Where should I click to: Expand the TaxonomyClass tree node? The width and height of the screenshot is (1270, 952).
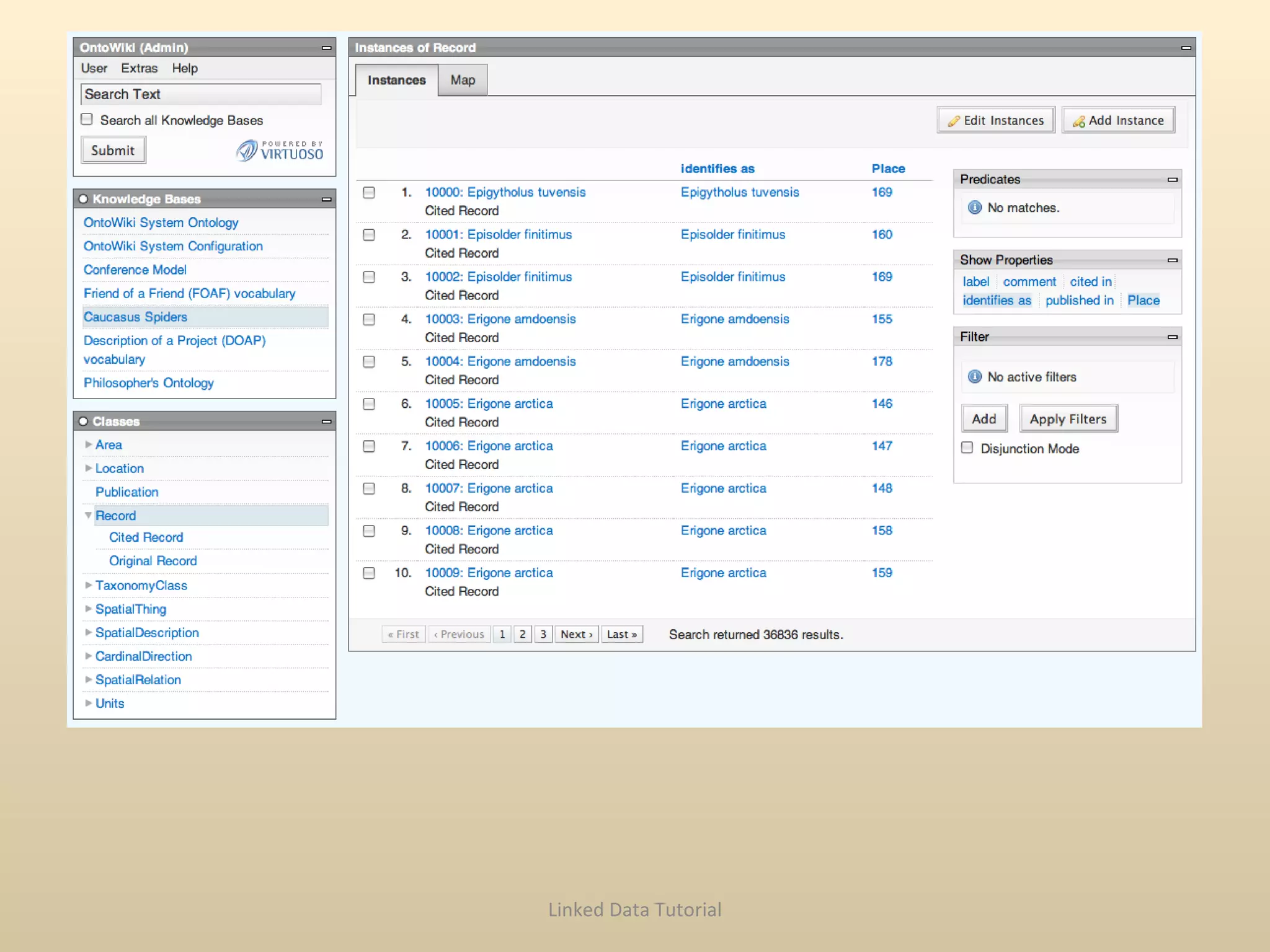[89, 585]
